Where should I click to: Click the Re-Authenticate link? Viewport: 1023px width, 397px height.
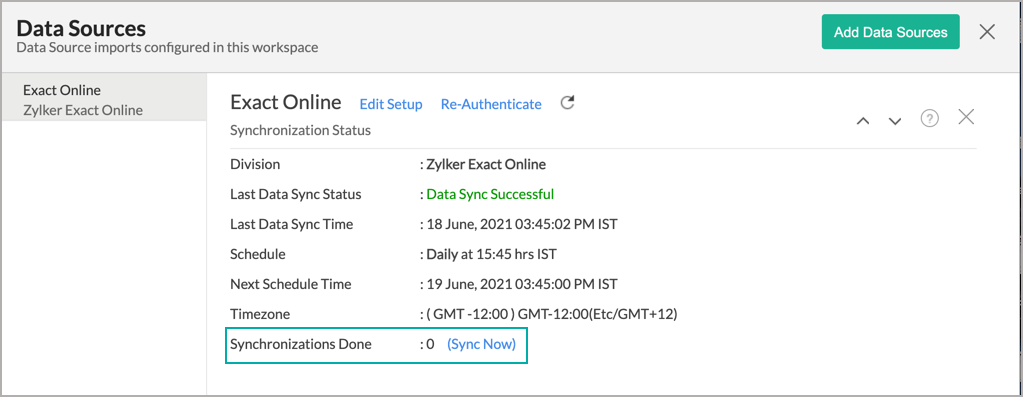tap(491, 104)
